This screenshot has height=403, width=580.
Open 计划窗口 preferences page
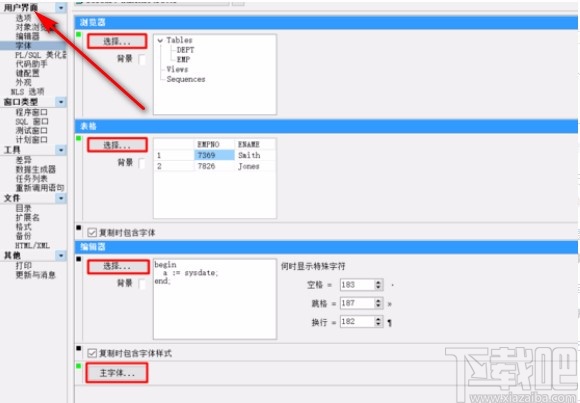tap(31, 140)
